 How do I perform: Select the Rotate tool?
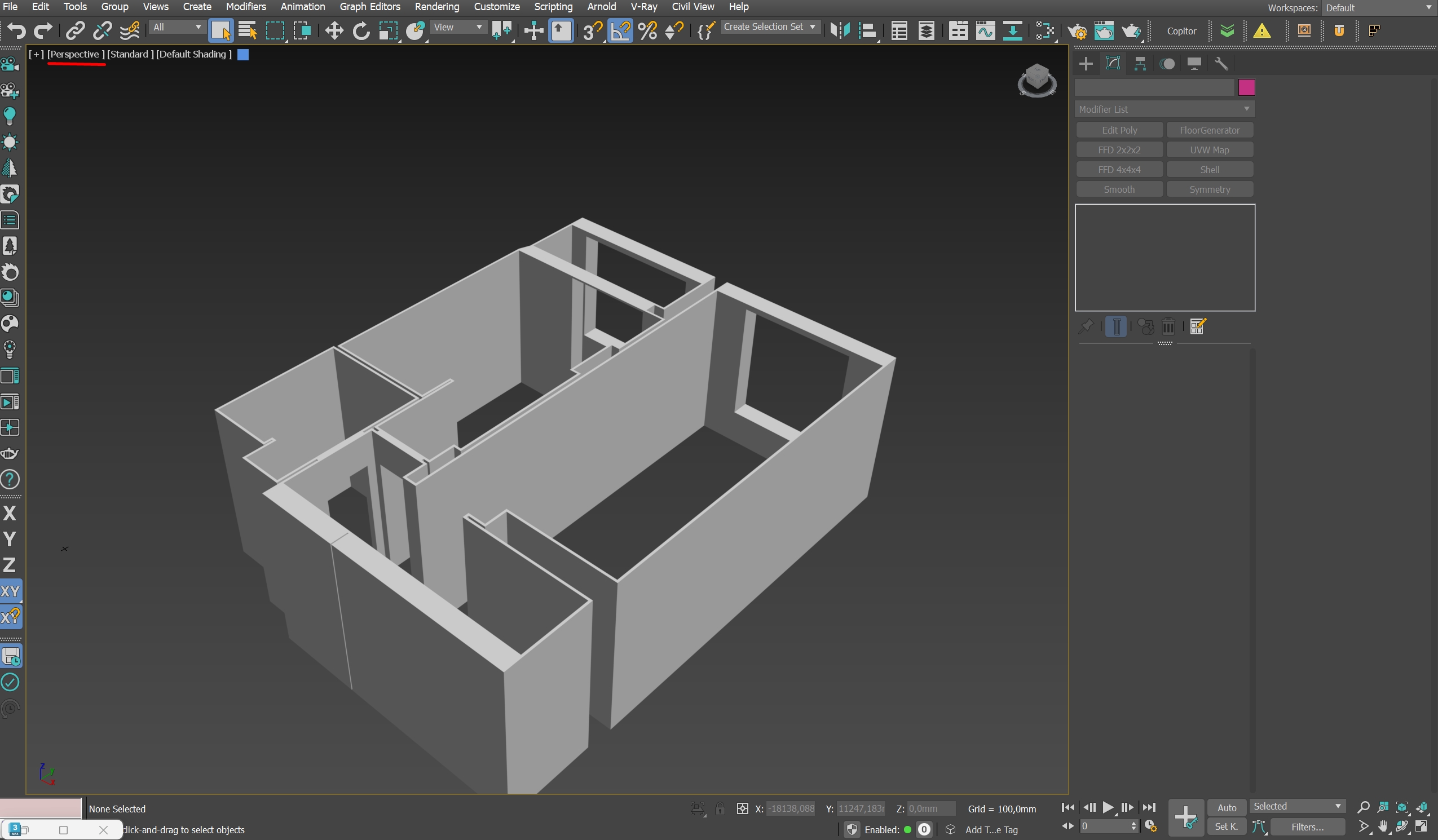[361, 30]
